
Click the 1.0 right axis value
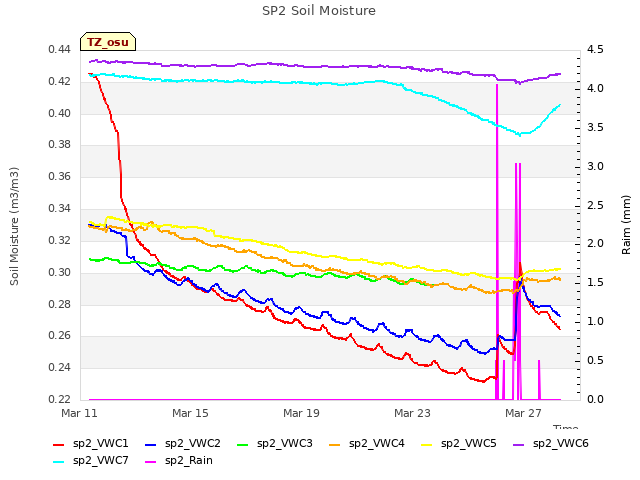[595, 322]
